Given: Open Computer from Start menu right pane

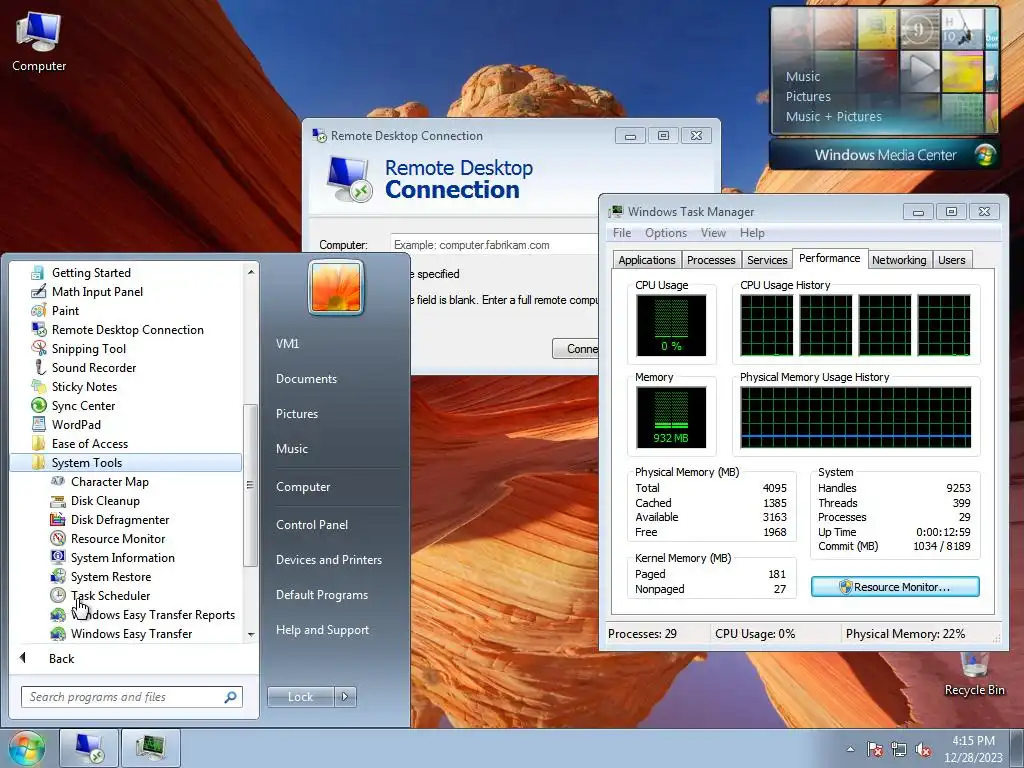Looking at the screenshot, I should 303,487.
